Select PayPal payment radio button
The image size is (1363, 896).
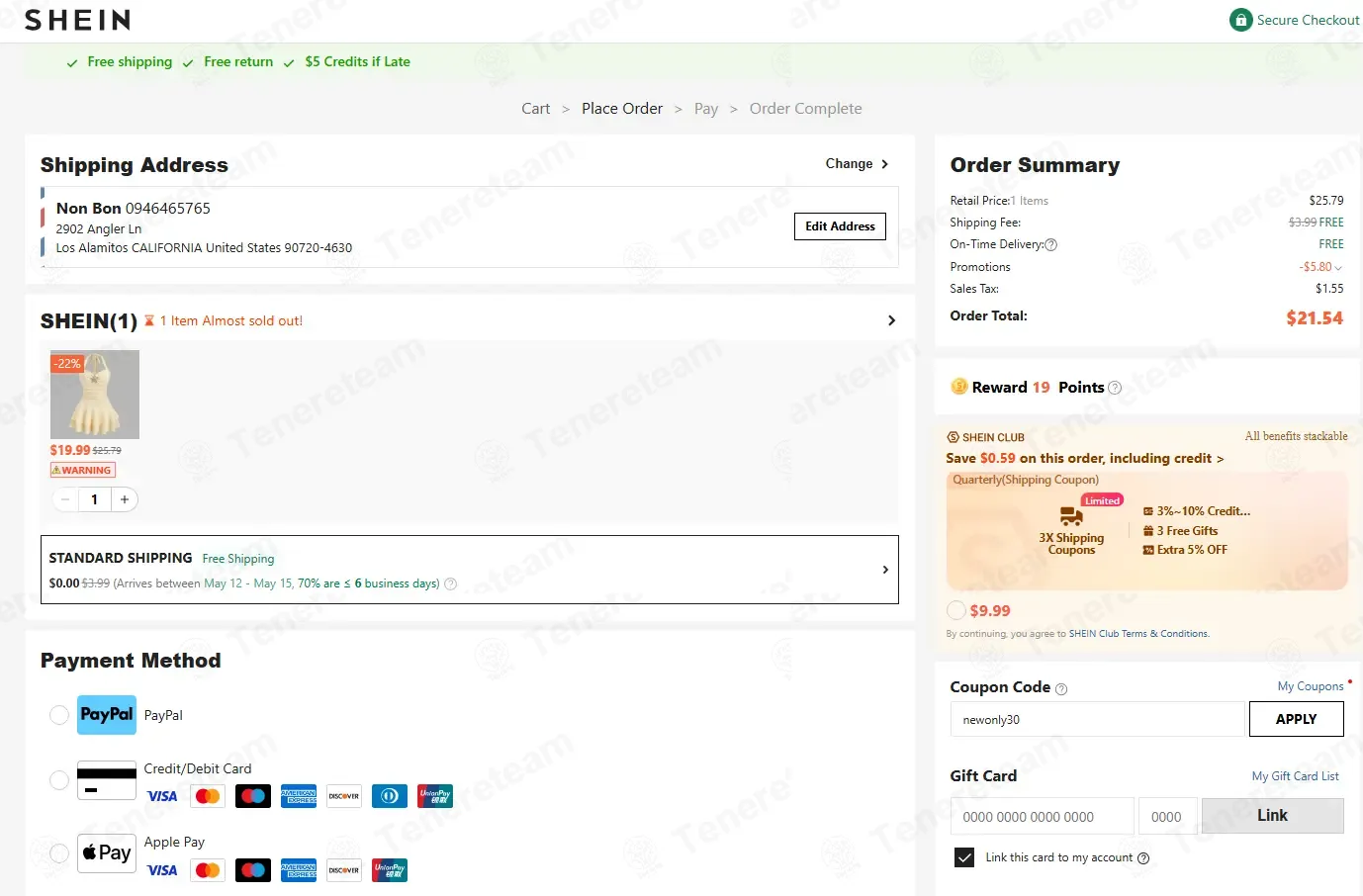click(x=59, y=715)
